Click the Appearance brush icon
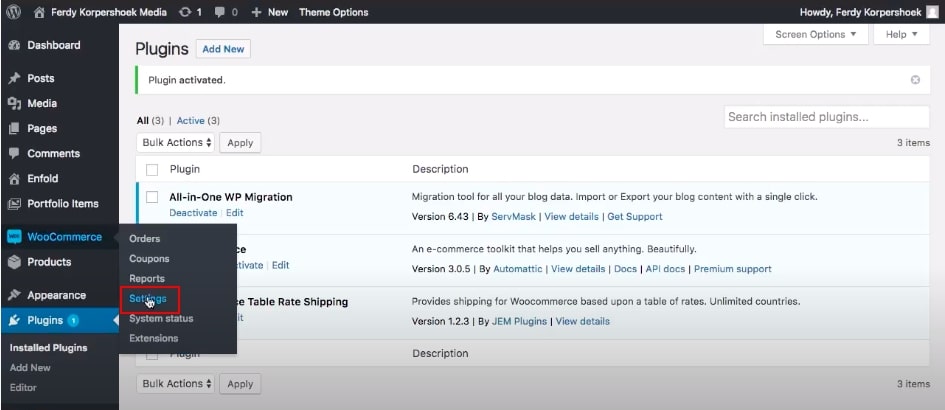The width and height of the screenshot is (945, 410). coord(14,295)
